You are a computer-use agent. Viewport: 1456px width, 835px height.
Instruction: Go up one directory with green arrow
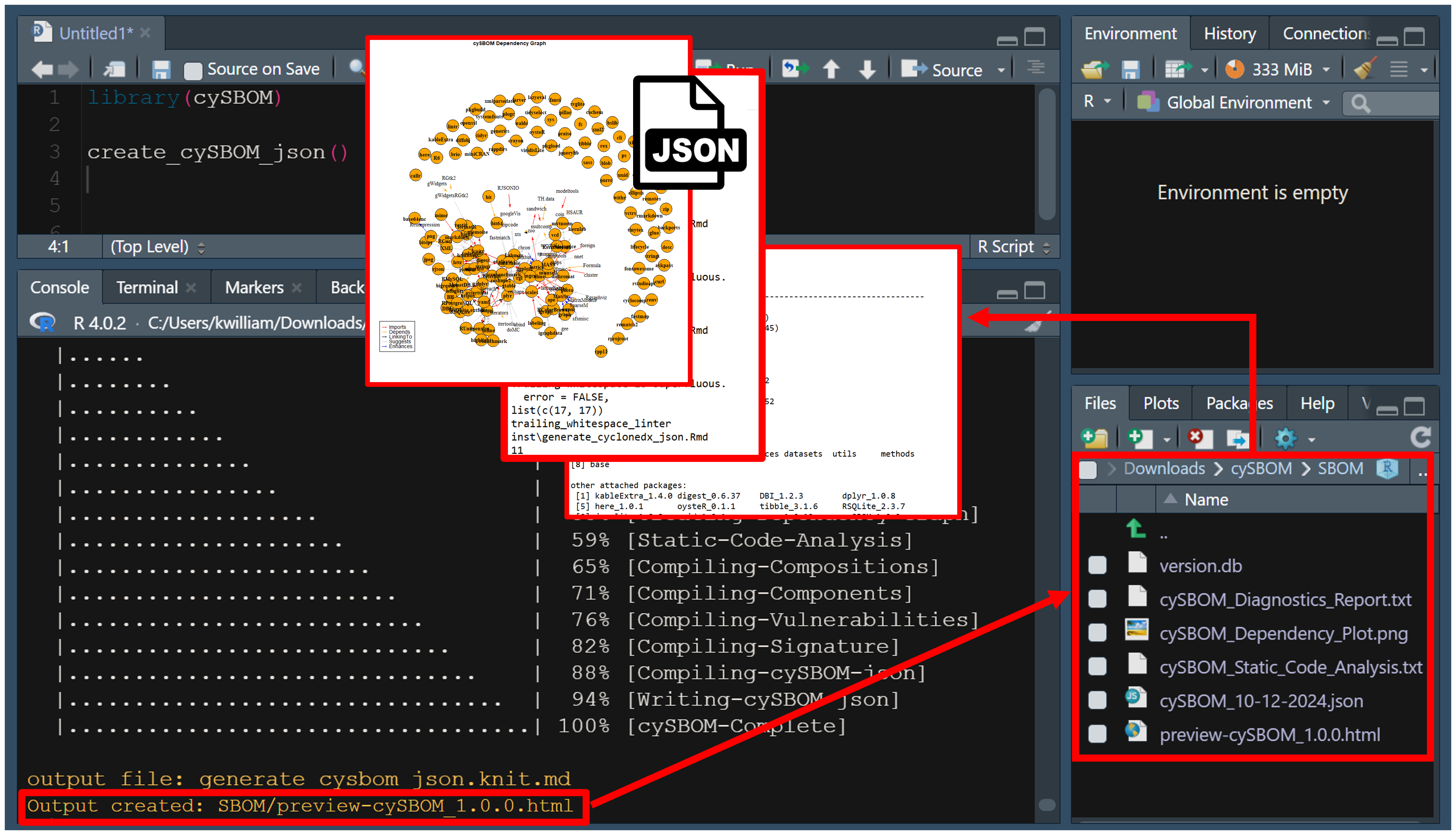[1136, 529]
